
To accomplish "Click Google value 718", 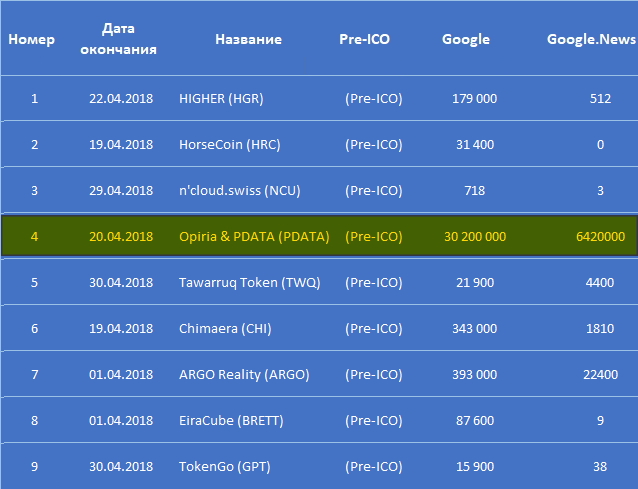I will click(475, 190).
